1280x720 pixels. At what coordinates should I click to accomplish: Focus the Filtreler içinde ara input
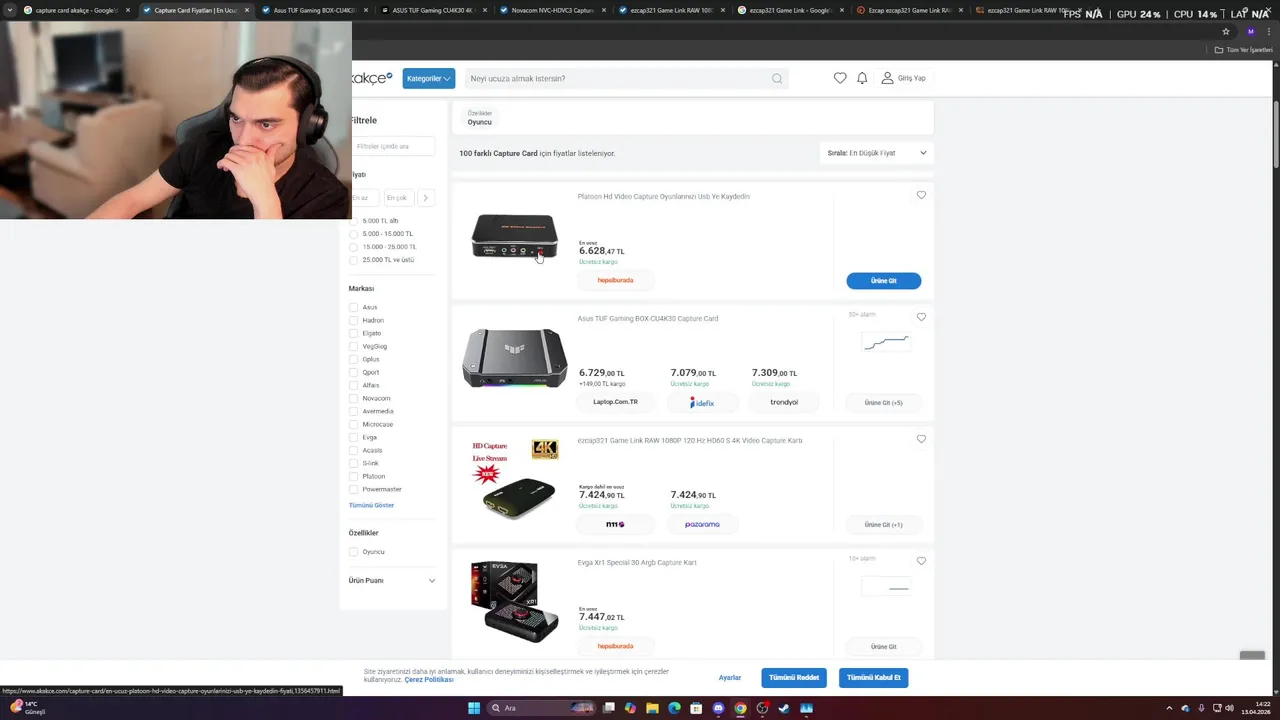coord(392,146)
